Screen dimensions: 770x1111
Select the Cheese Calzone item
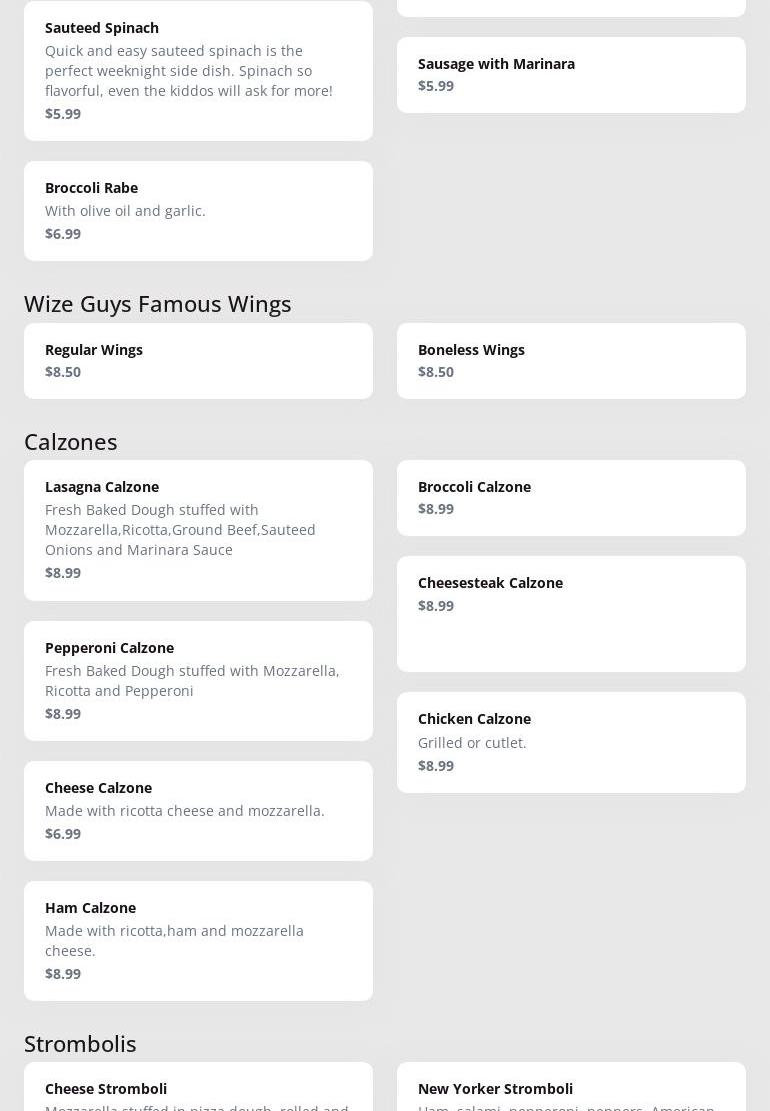[198, 811]
